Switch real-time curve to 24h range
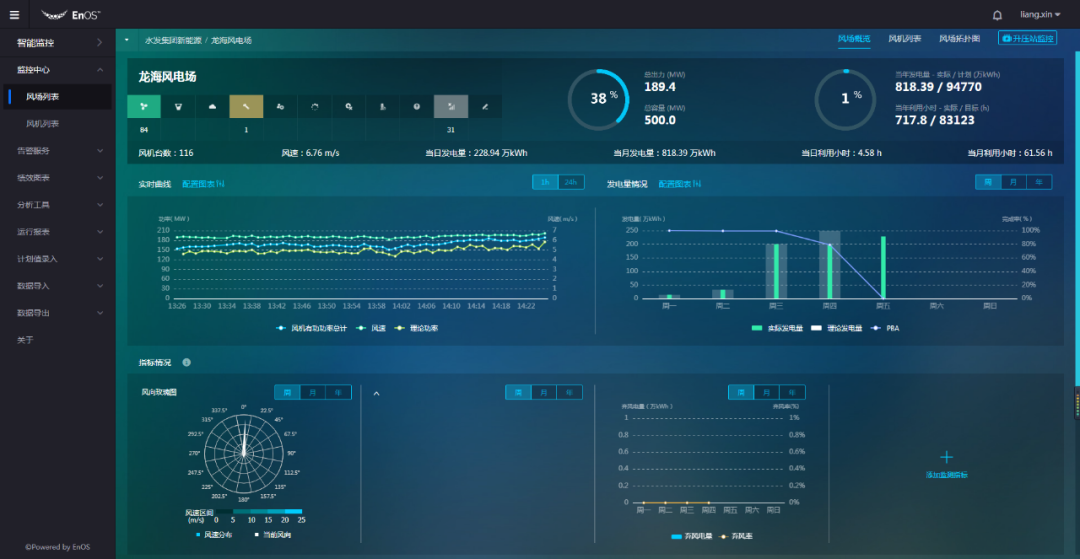 point(570,182)
